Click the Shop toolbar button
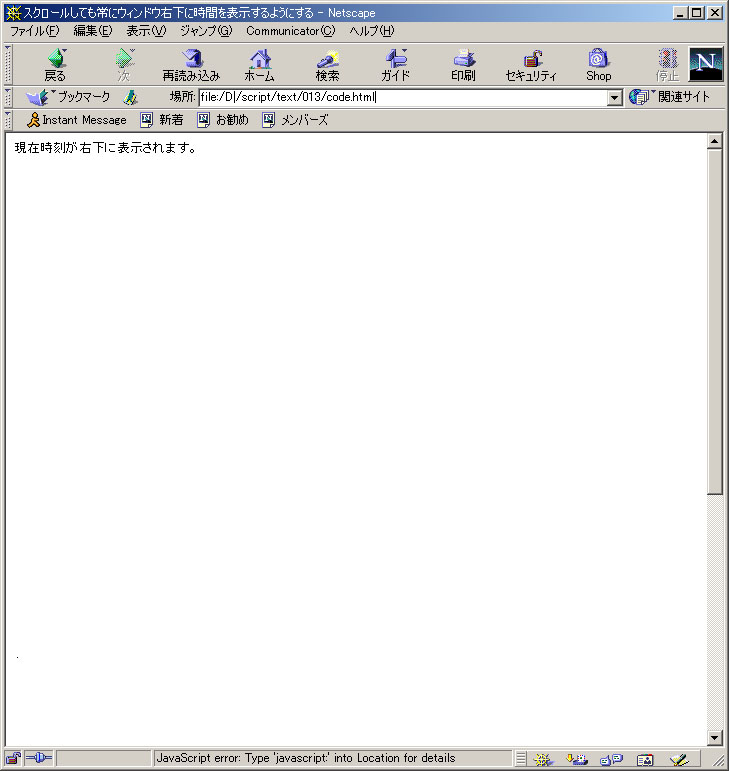729x771 pixels. coord(598,65)
